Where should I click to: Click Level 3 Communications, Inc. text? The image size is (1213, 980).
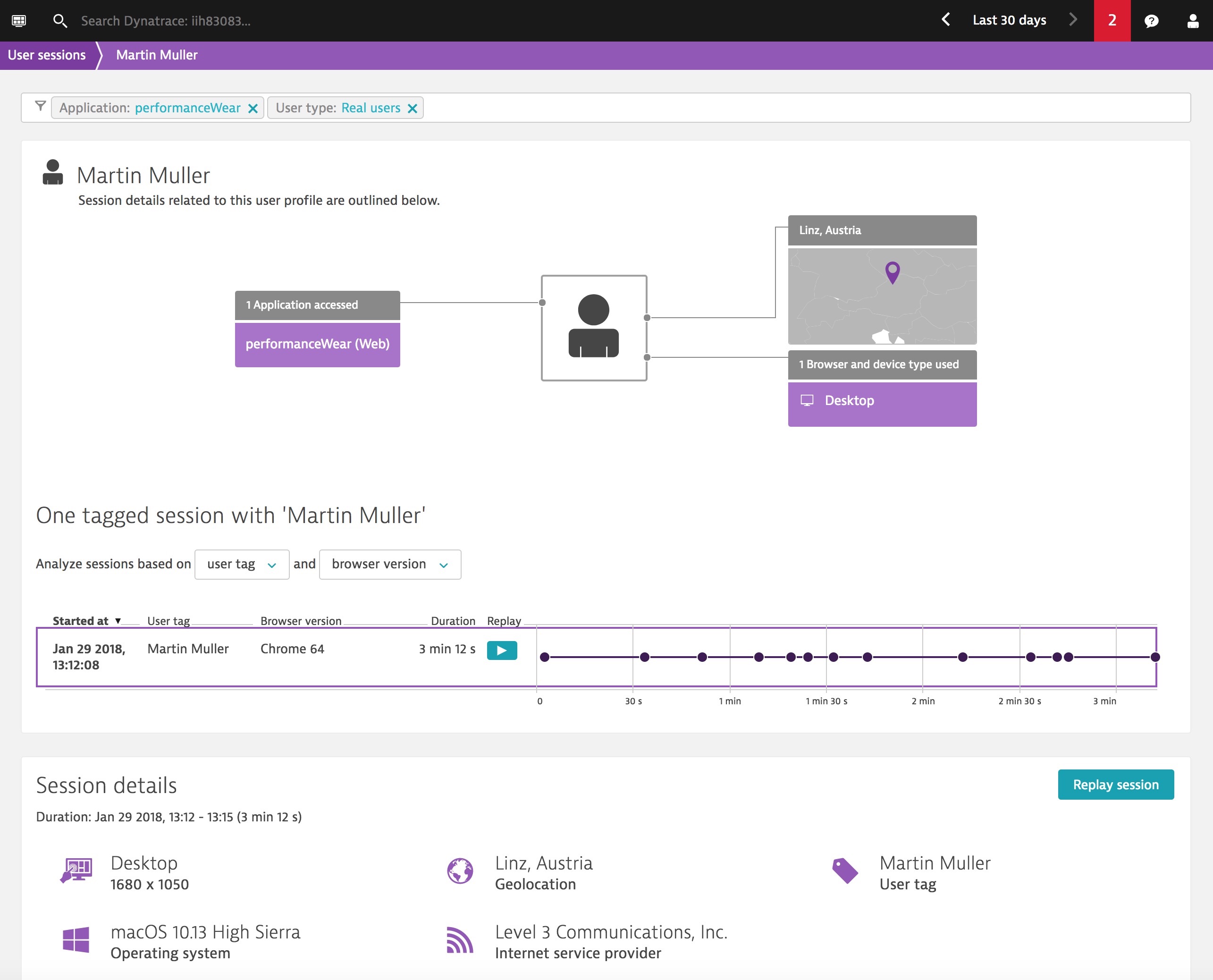(x=611, y=932)
